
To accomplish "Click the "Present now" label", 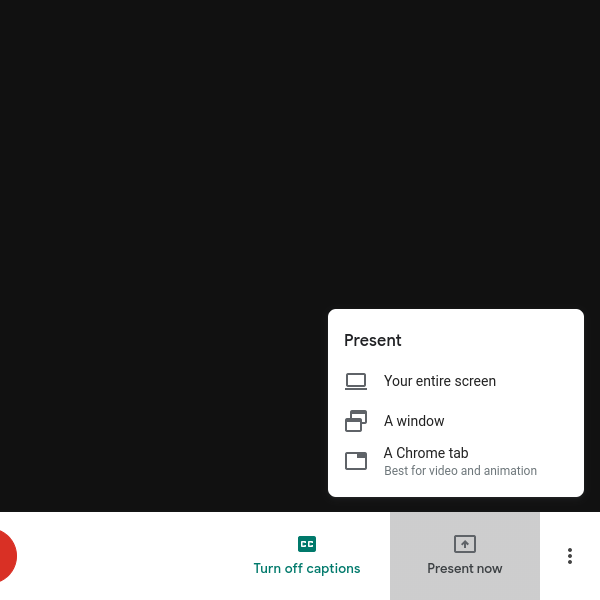I will coord(465,568).
